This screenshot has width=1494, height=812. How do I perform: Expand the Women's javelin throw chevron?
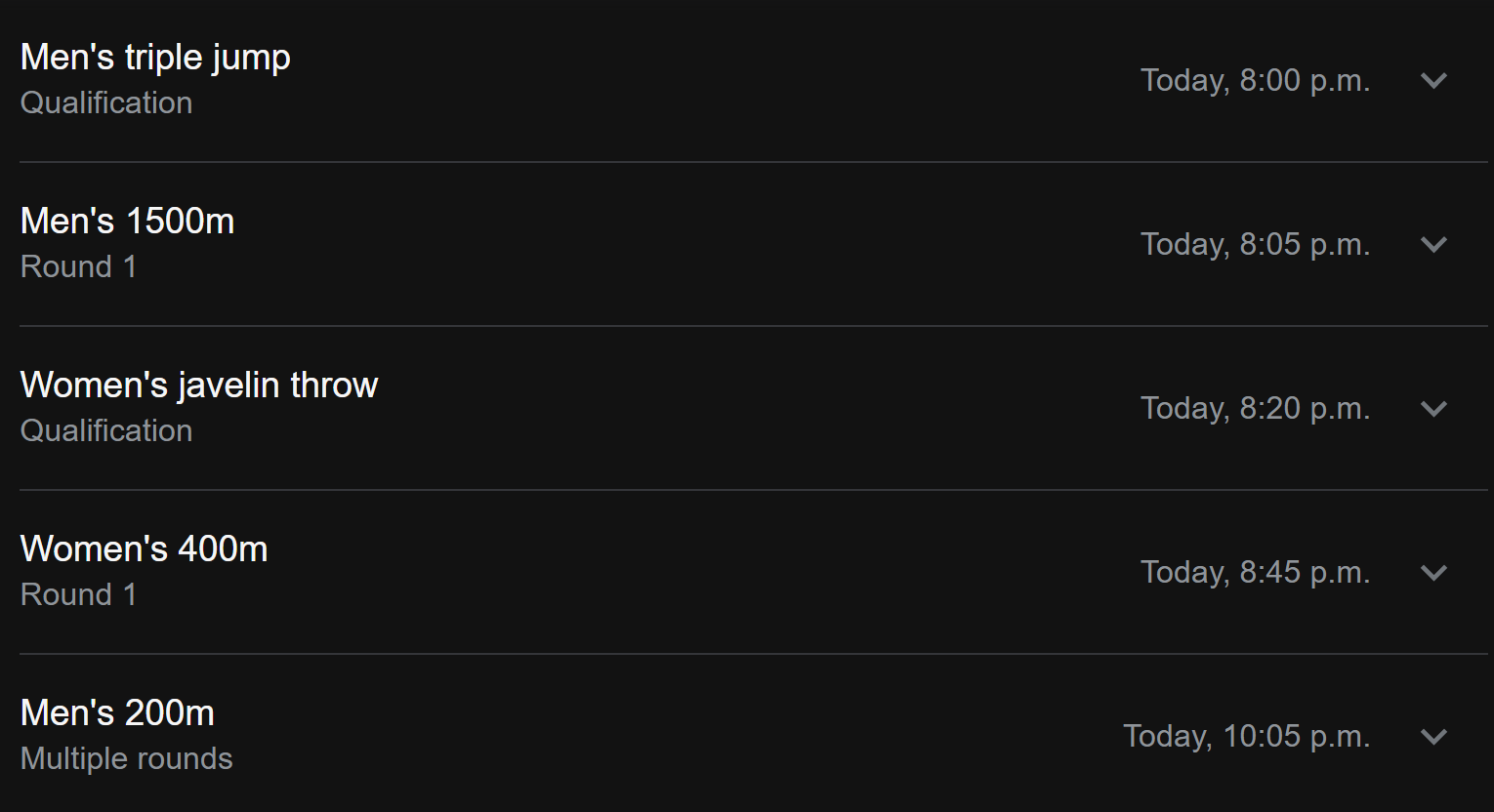click(x=1433, y=408)
